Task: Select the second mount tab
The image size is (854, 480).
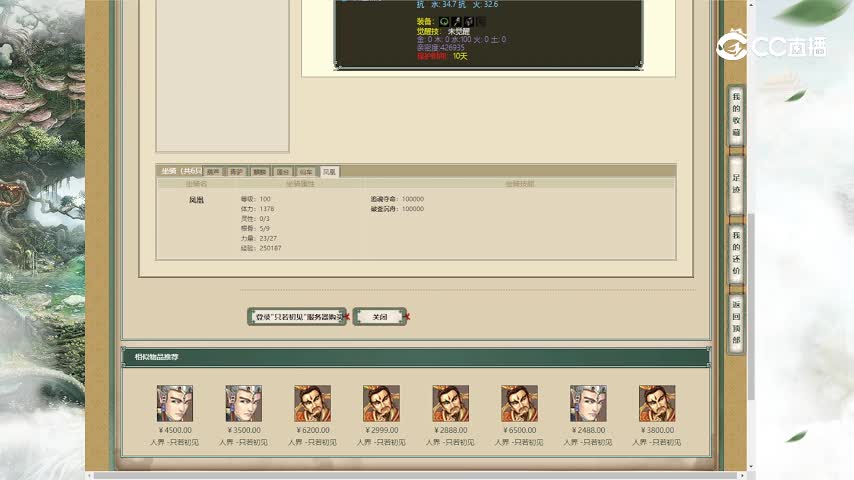Action: tap(236, 172)
